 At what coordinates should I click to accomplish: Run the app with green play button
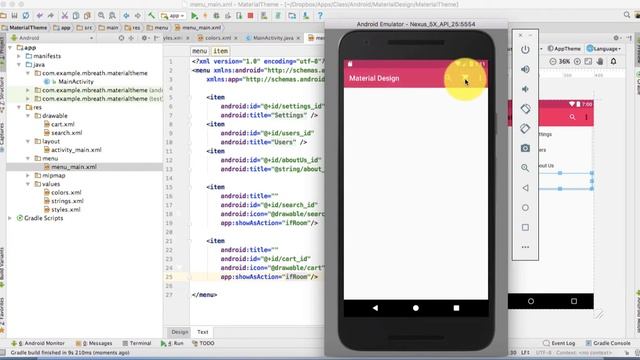[x=194, y=16]
